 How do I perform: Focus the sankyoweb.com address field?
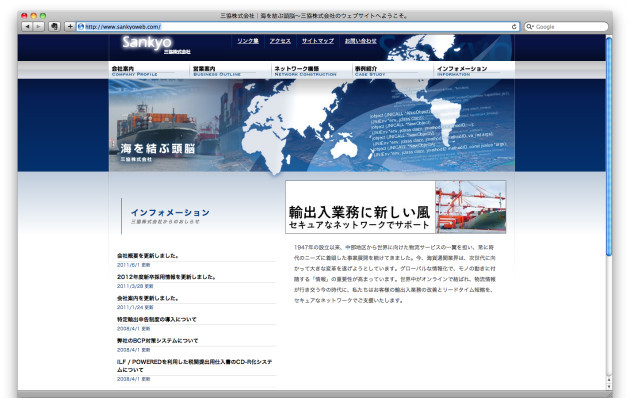[297, 27]
